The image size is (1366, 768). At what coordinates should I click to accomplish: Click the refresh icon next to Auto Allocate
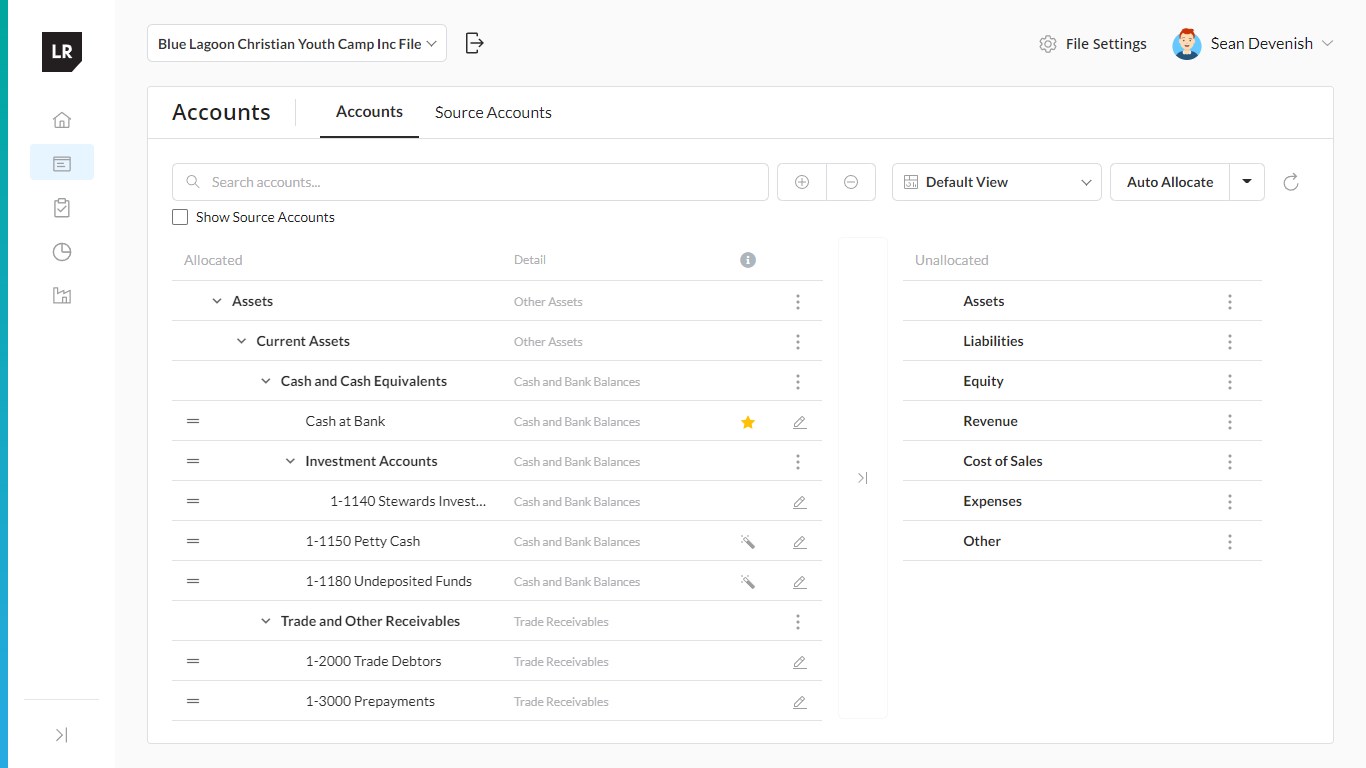[1291, 182]
